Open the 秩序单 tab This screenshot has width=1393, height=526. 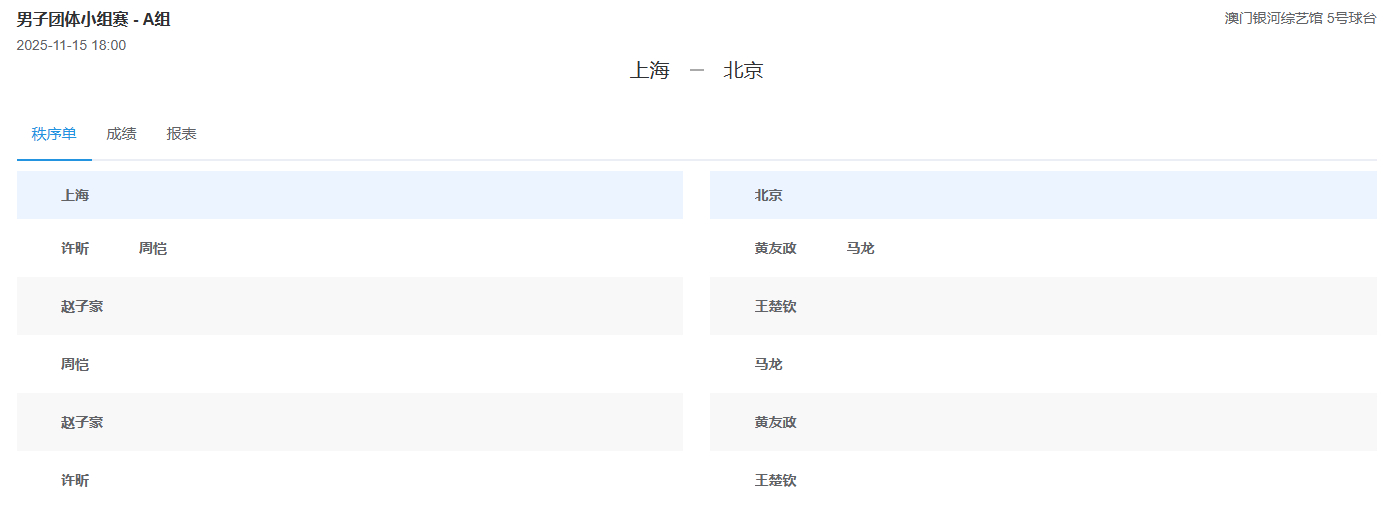(x=54, y=134)
